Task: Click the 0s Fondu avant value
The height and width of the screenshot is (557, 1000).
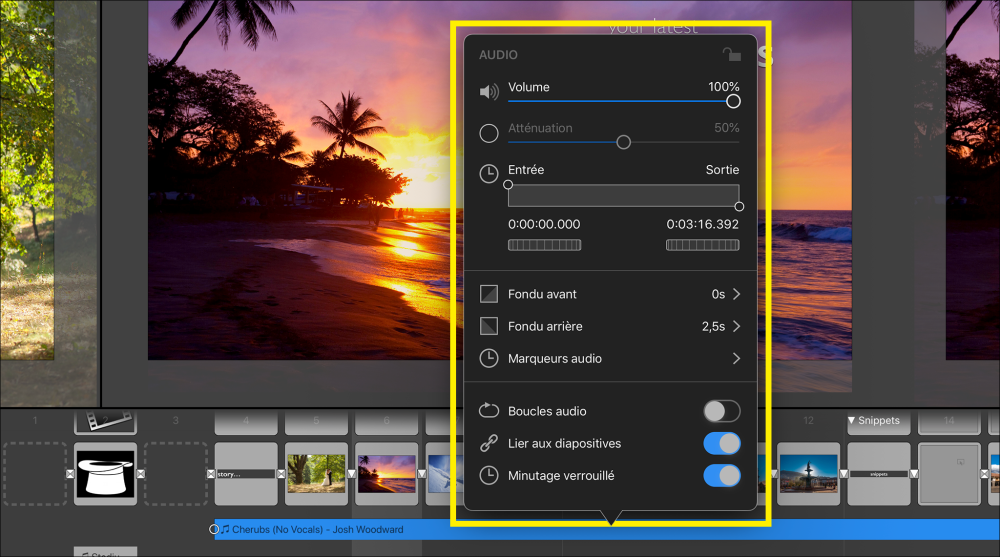Action: (719, 294)
